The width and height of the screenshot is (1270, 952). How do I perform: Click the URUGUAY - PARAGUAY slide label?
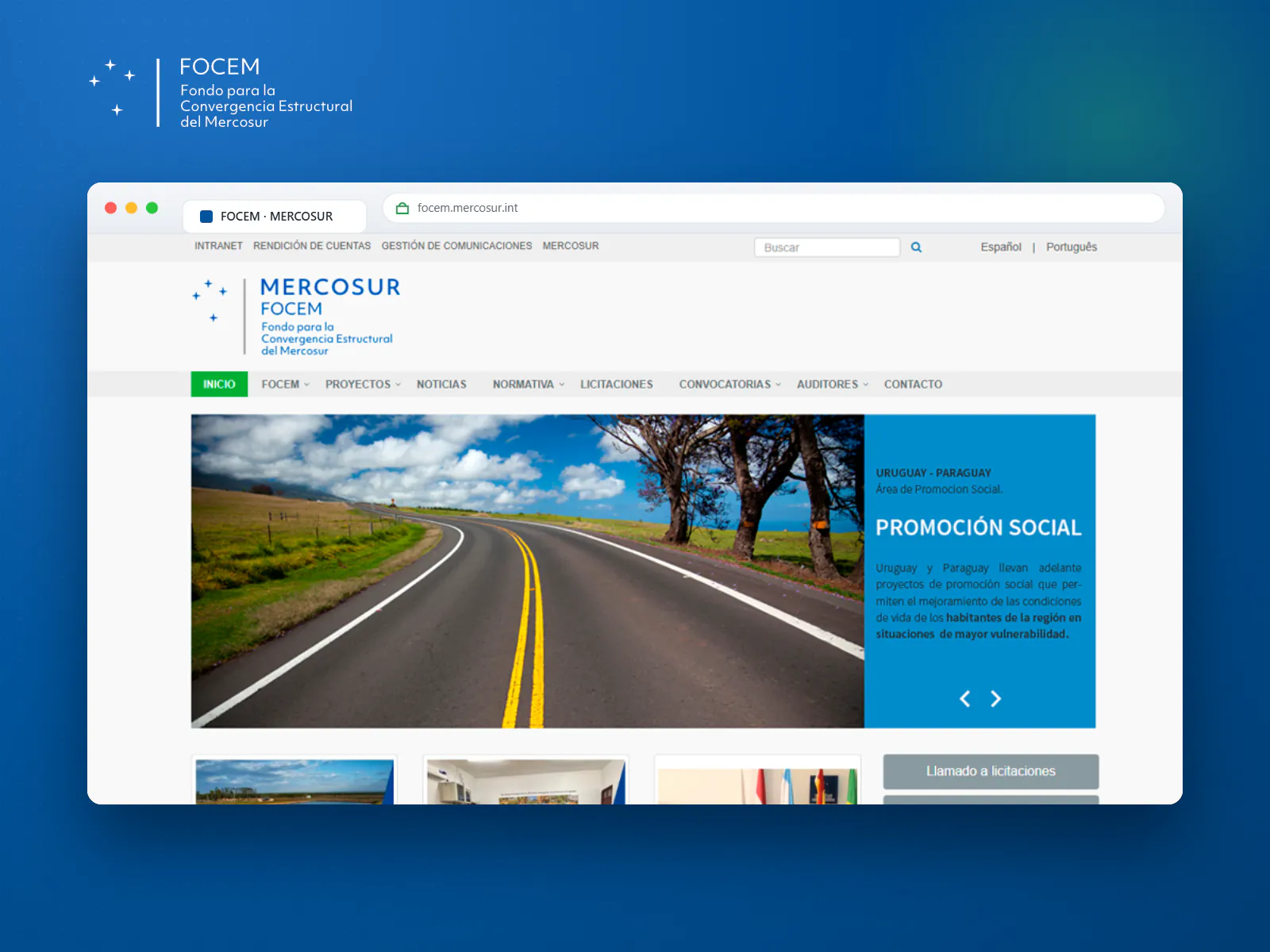click(x=933, y=473)
